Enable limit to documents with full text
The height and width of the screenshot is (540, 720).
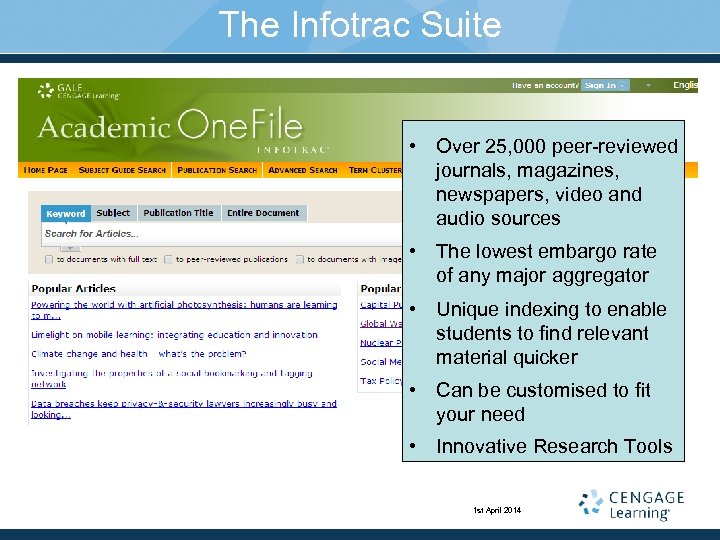[x=49, y=259]
